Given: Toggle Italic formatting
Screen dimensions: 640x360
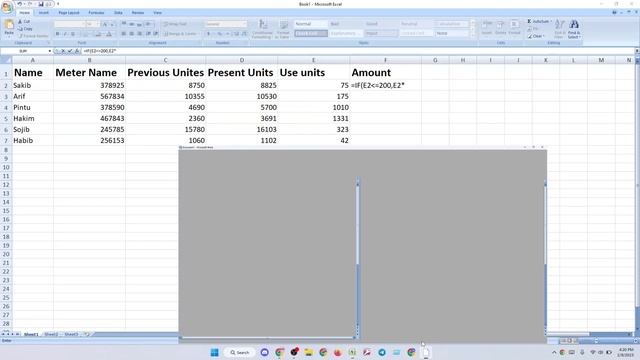Looking at the screenshot, I should pos(65,34).
